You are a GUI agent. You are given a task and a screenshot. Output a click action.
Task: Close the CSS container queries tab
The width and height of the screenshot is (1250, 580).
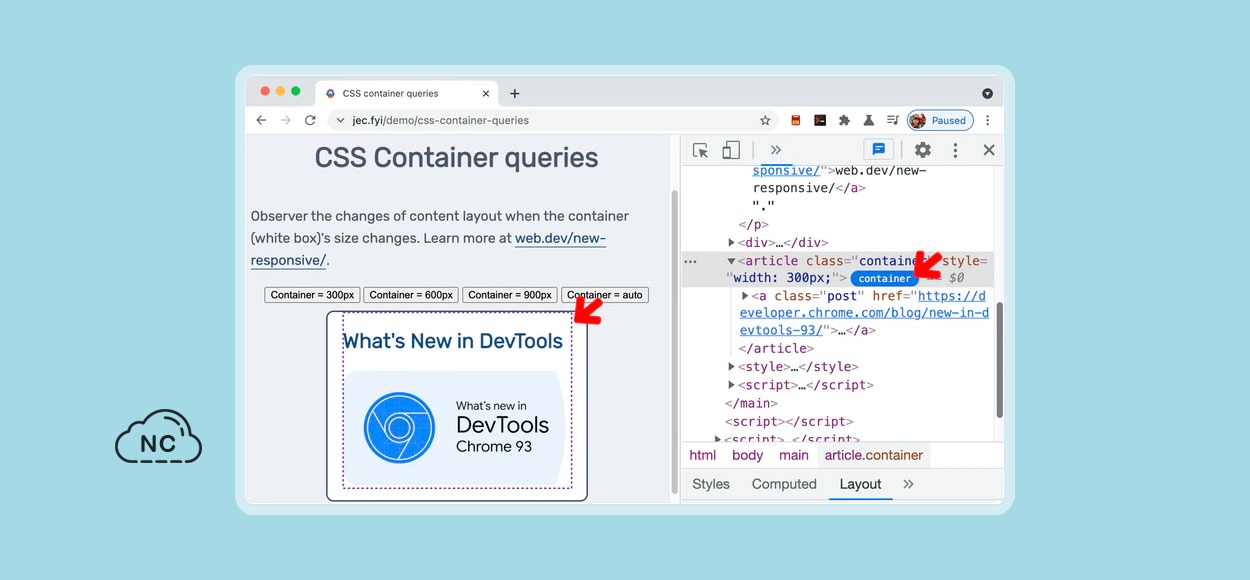(x=486, y=93)
